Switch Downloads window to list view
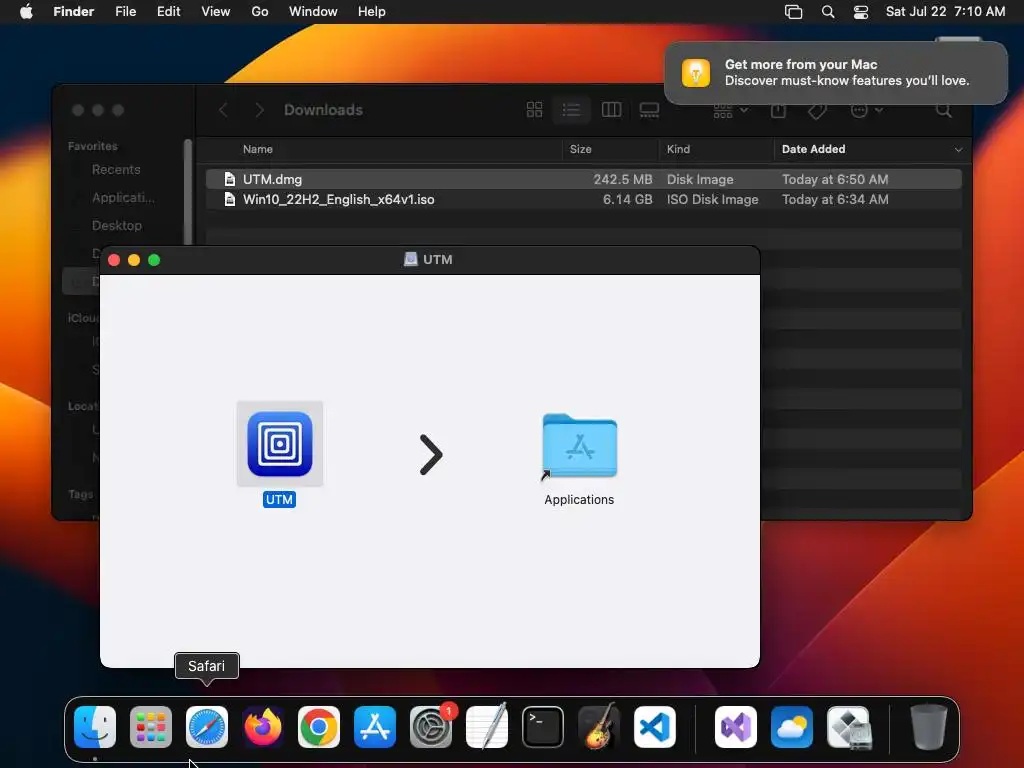1024x768 pixels. click(x=571, y=110)
